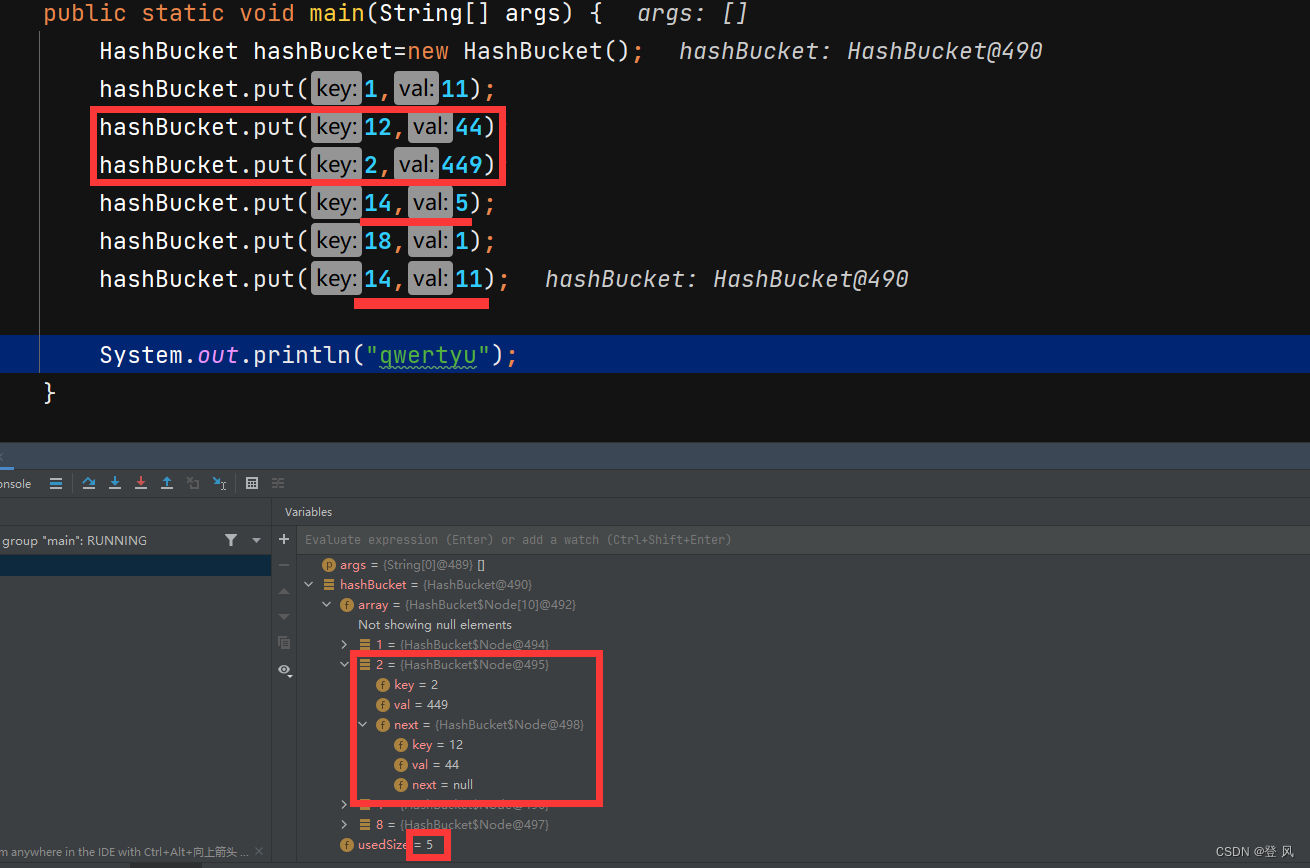1310x868 pixels.
Task: Click the hashBucket.put key 1 line
Action: tap(297, 89)
